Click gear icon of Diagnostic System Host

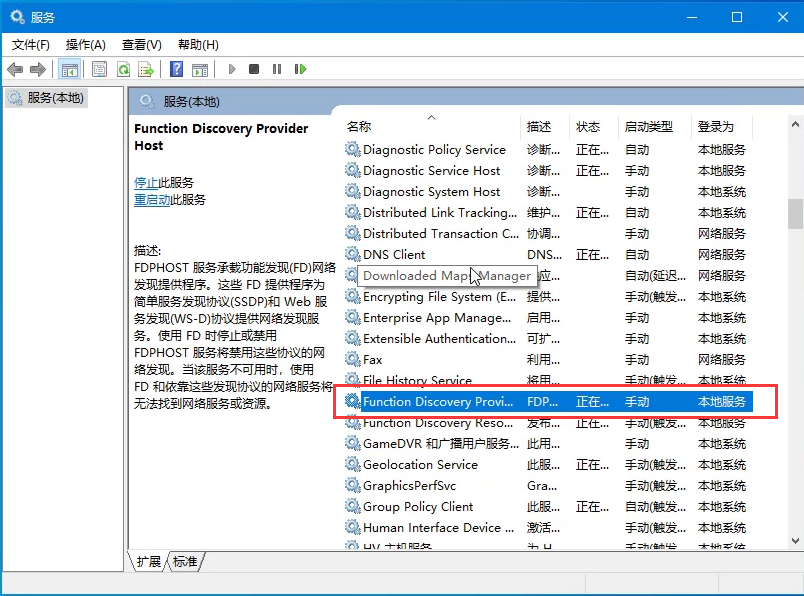(353, 191)
